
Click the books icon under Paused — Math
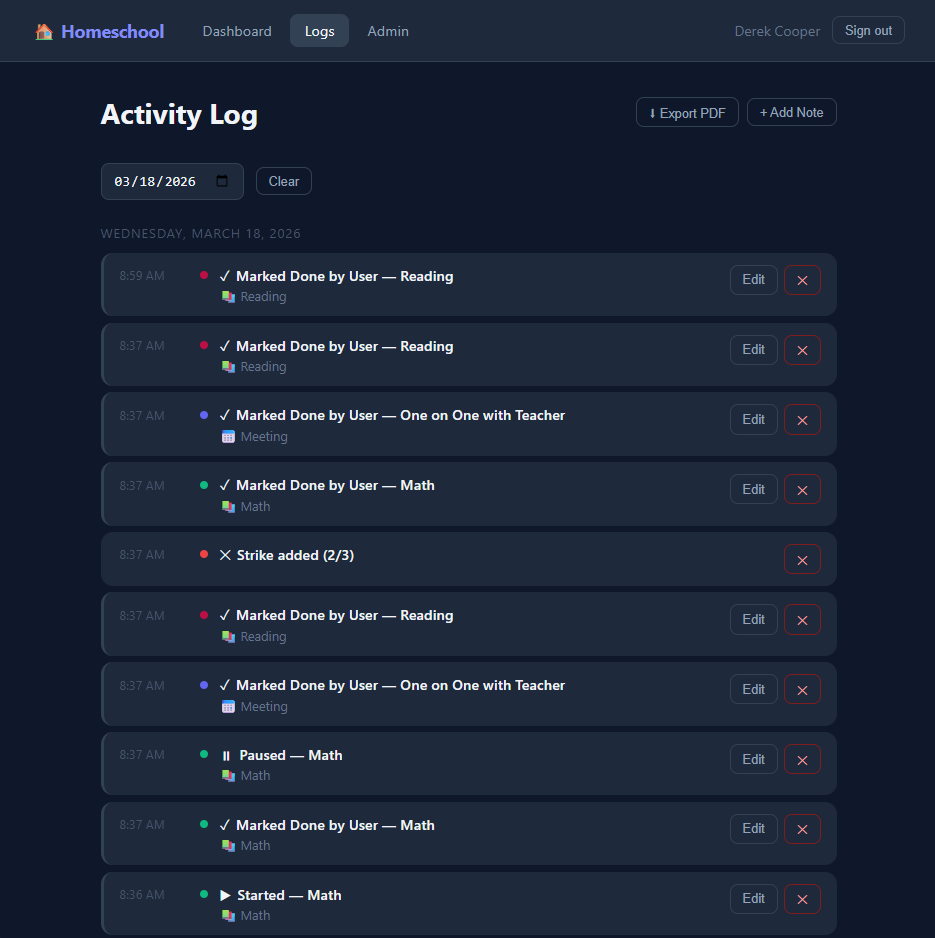pos(228,776)
